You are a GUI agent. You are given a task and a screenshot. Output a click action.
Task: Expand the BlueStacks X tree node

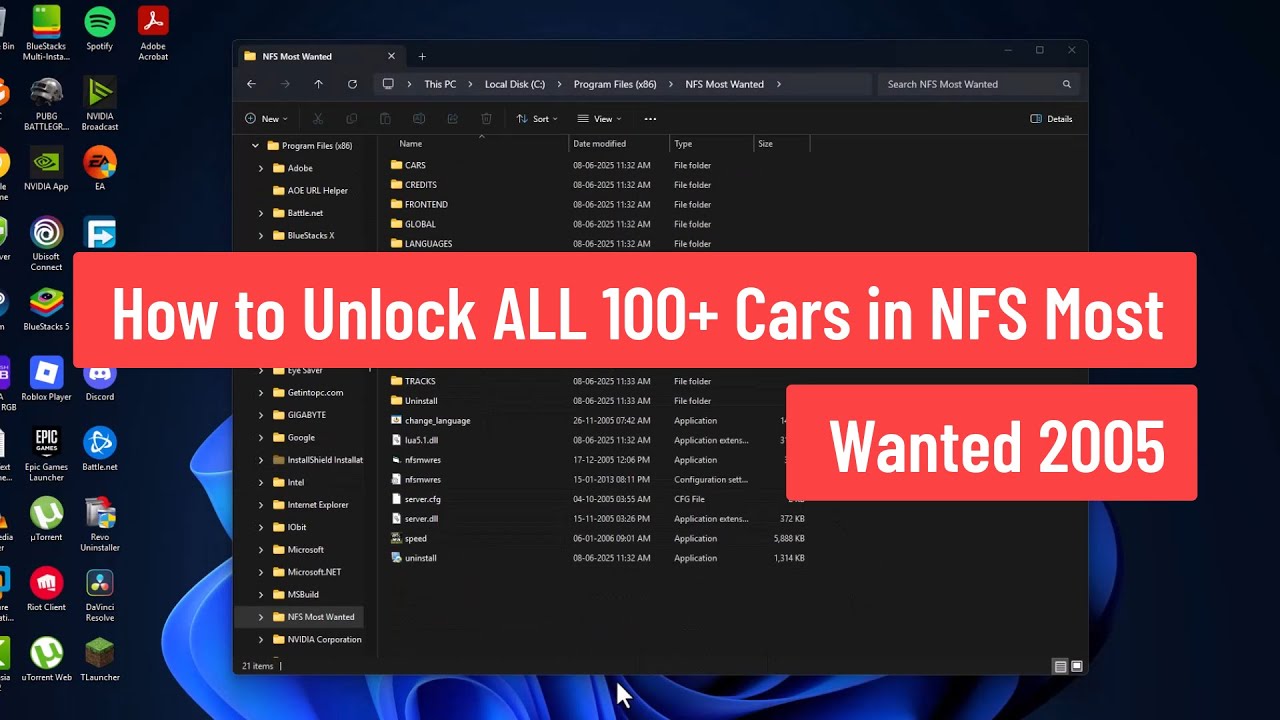click(x=261, y=236)
